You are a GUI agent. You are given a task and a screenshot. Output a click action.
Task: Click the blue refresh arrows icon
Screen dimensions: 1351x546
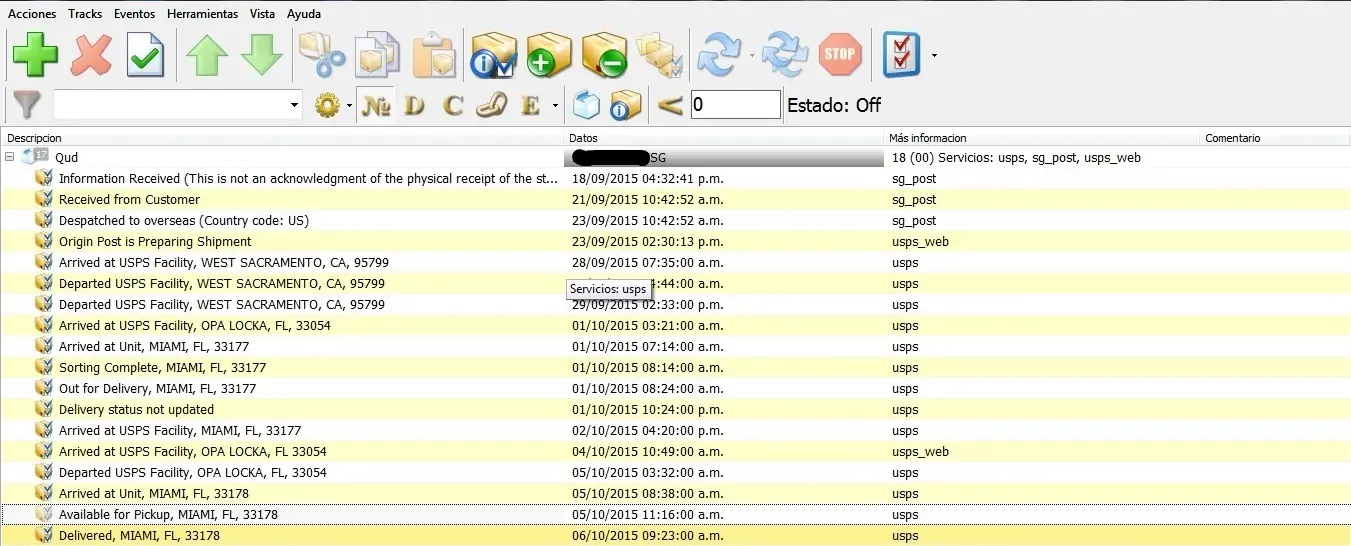coord(720,54)
